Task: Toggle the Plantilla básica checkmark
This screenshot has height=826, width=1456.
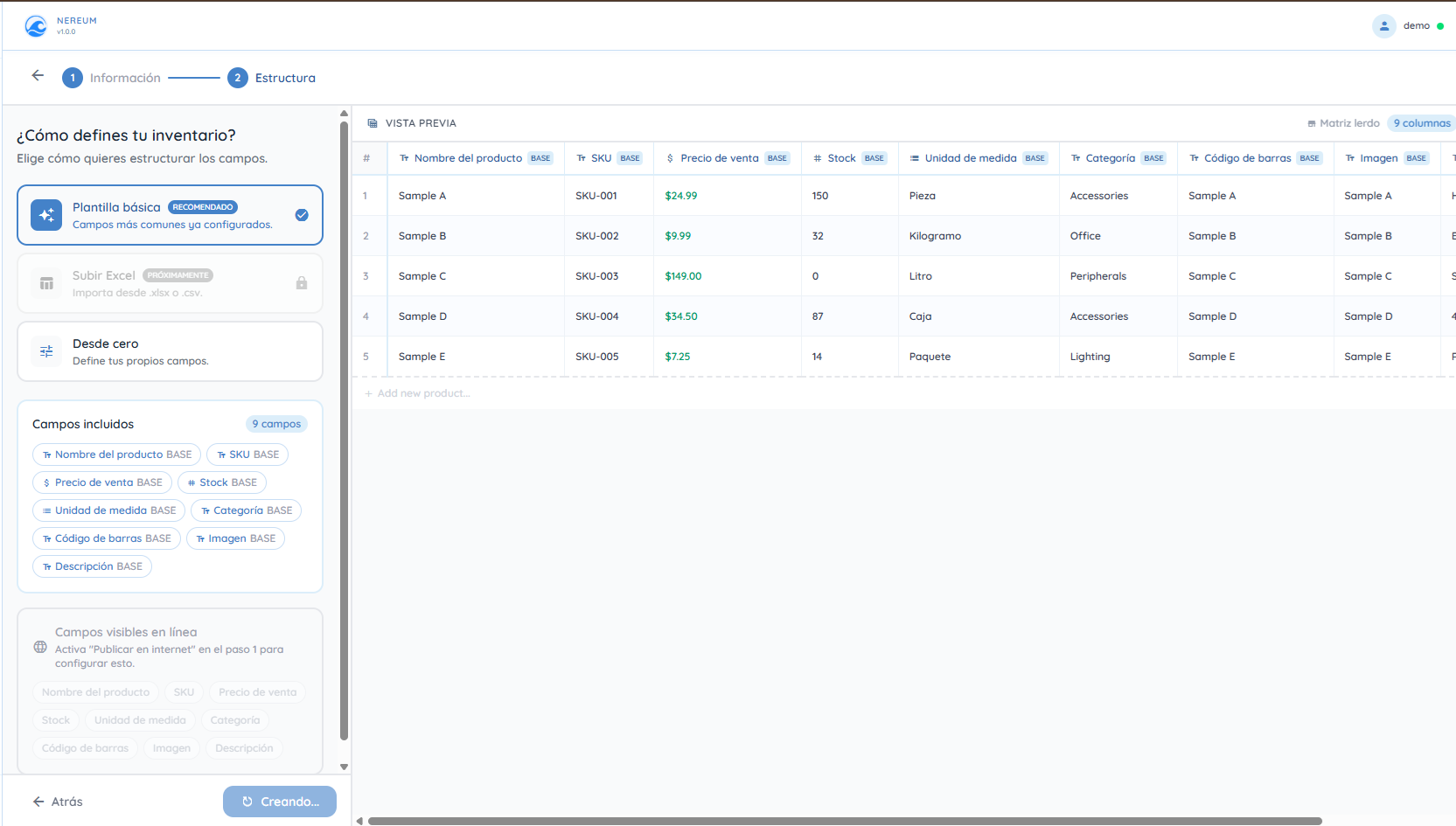Action: click(x=302, y=215)
